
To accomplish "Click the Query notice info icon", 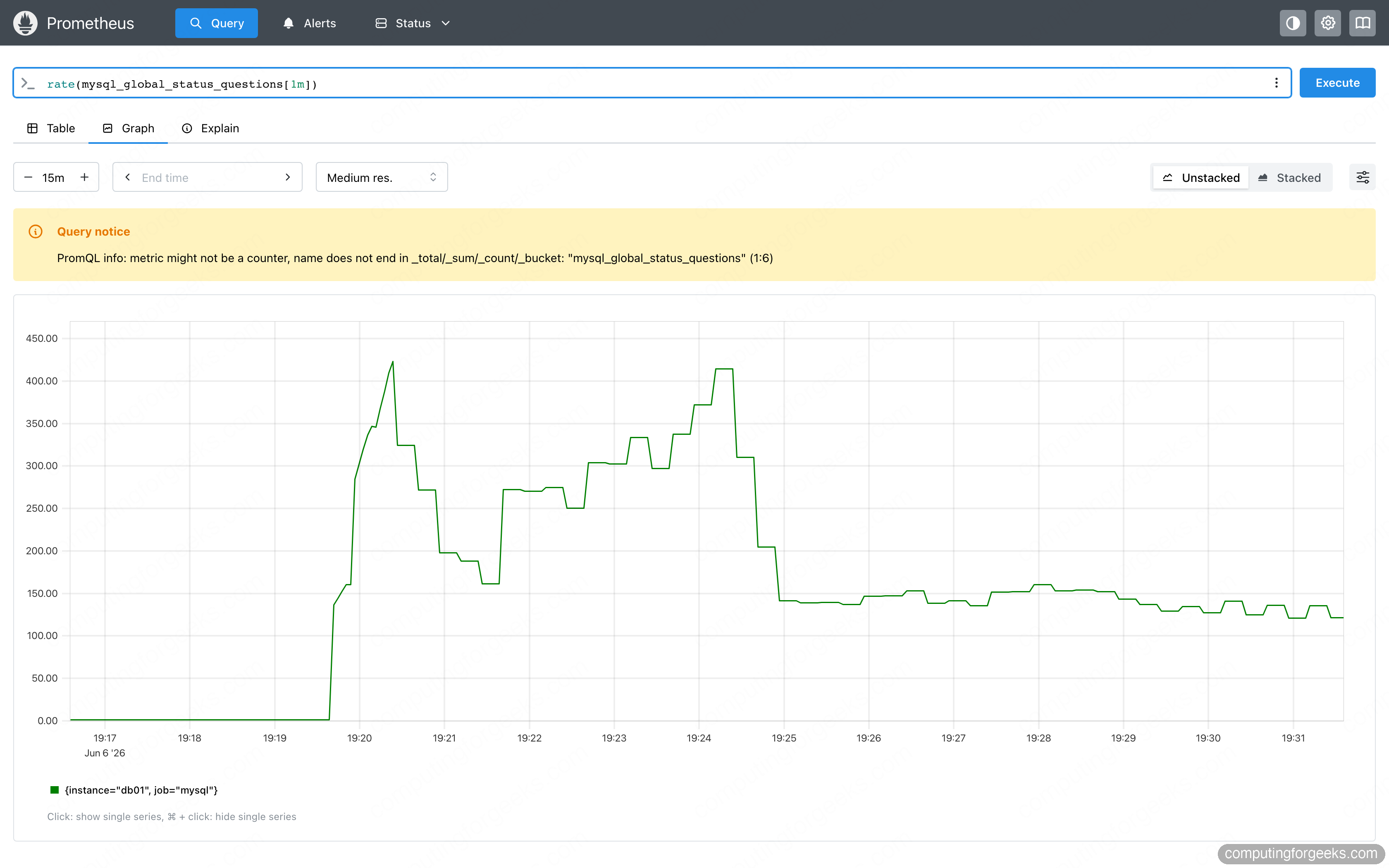I will click(x=36, y=231).
